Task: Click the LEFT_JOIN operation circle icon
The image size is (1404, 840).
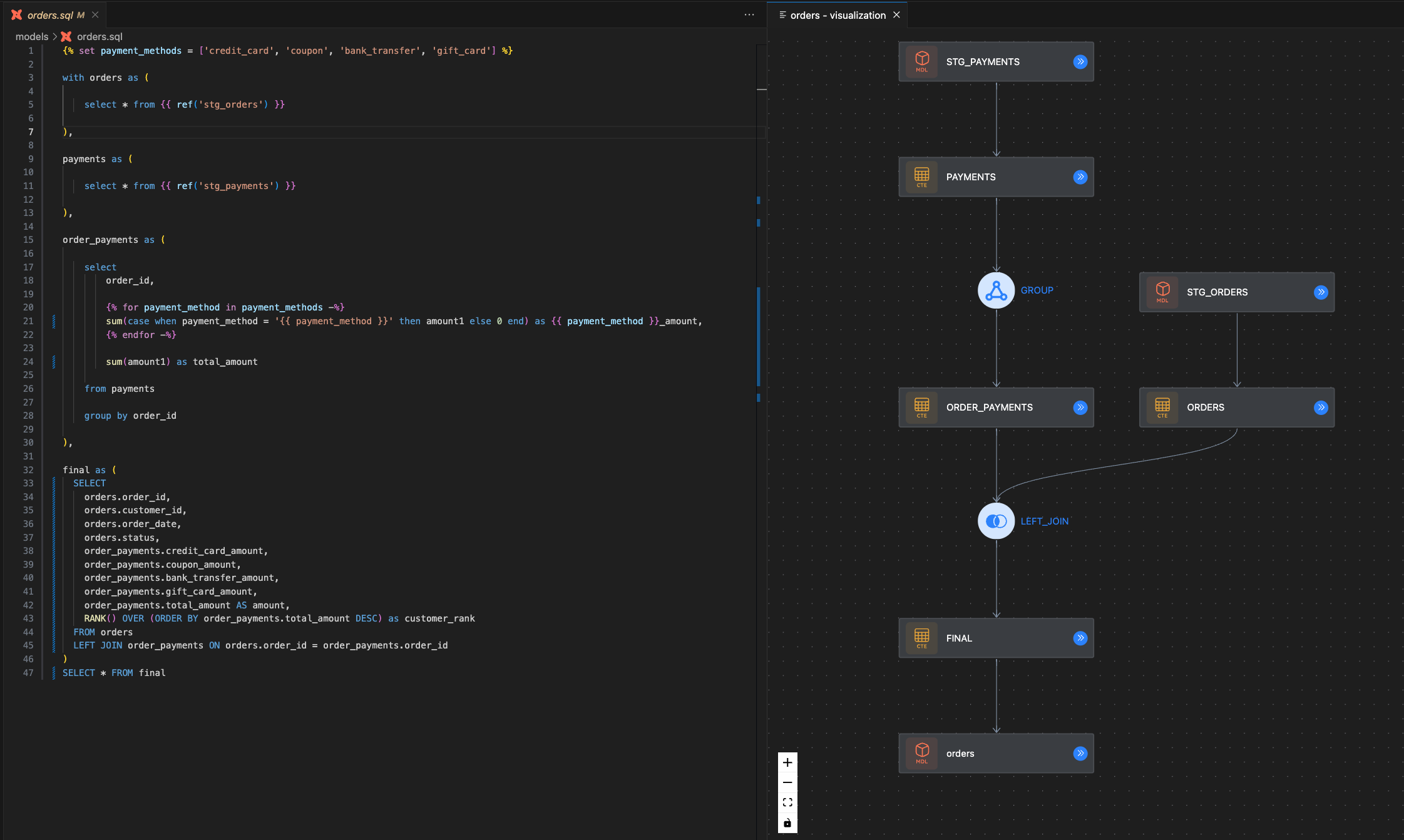Action: 996,521
